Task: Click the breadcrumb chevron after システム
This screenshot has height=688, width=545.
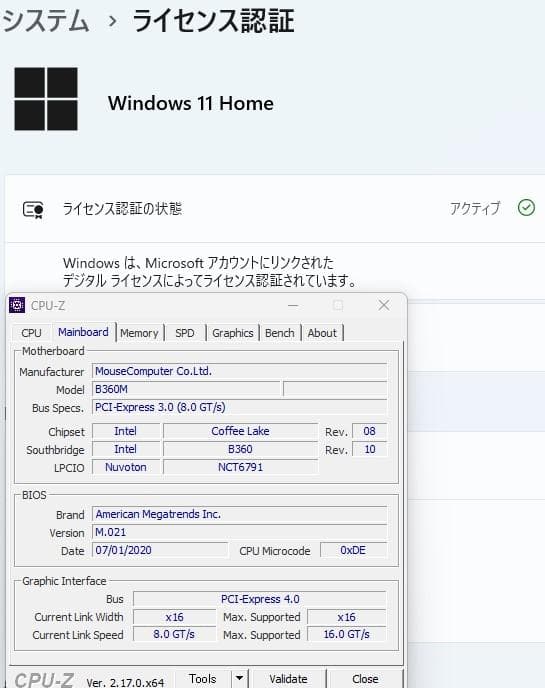Action: click(113, 21)
